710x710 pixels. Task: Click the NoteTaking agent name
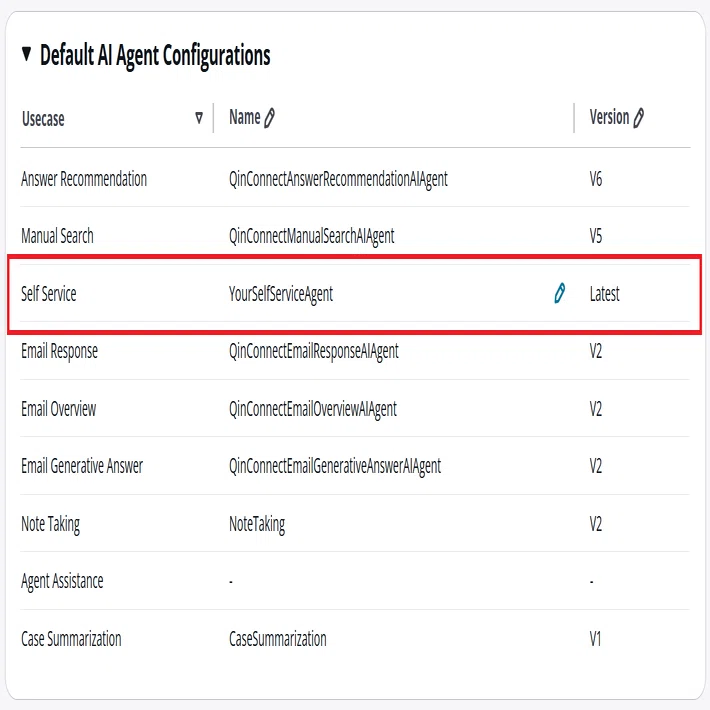tap(257, 524)
